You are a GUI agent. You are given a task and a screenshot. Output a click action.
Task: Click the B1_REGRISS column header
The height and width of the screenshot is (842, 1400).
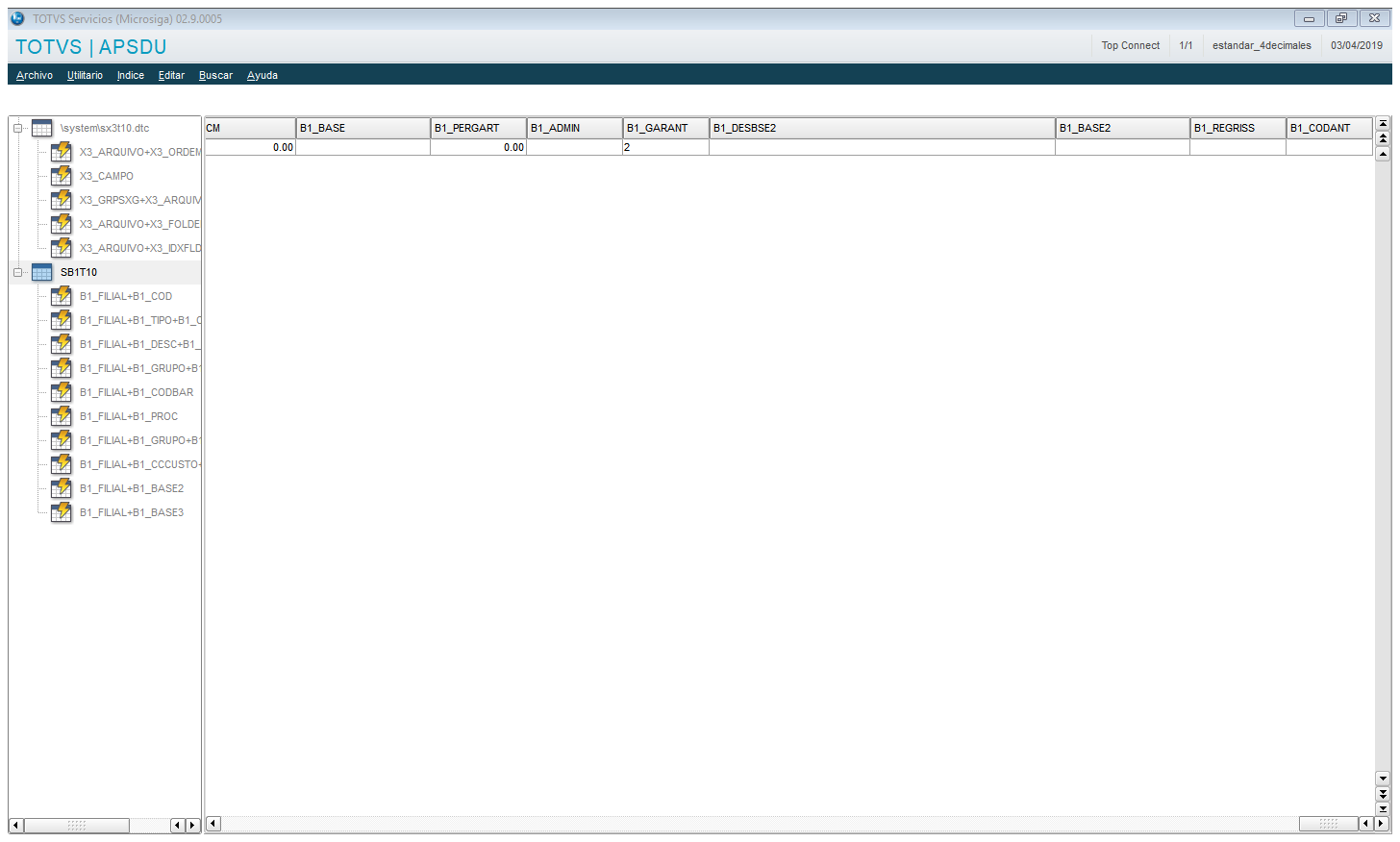tap(1238, 128)
